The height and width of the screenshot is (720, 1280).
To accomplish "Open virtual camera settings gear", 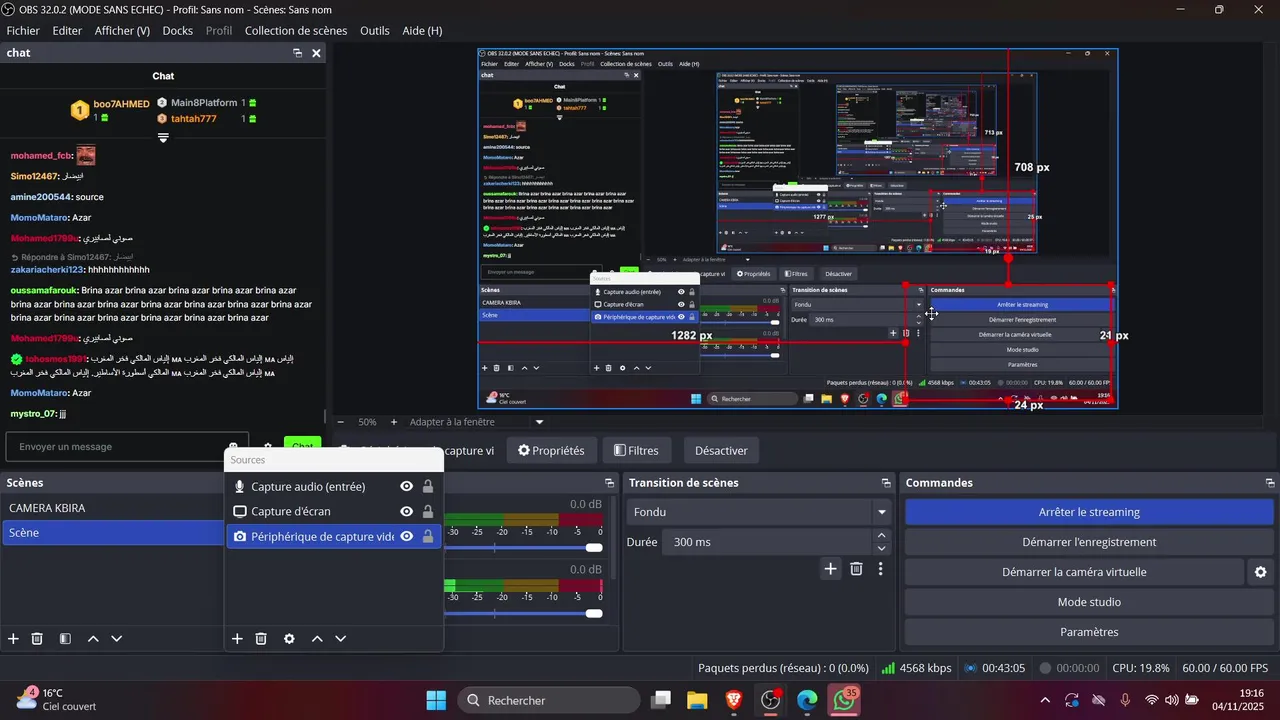I will [x=1260, y=572].
